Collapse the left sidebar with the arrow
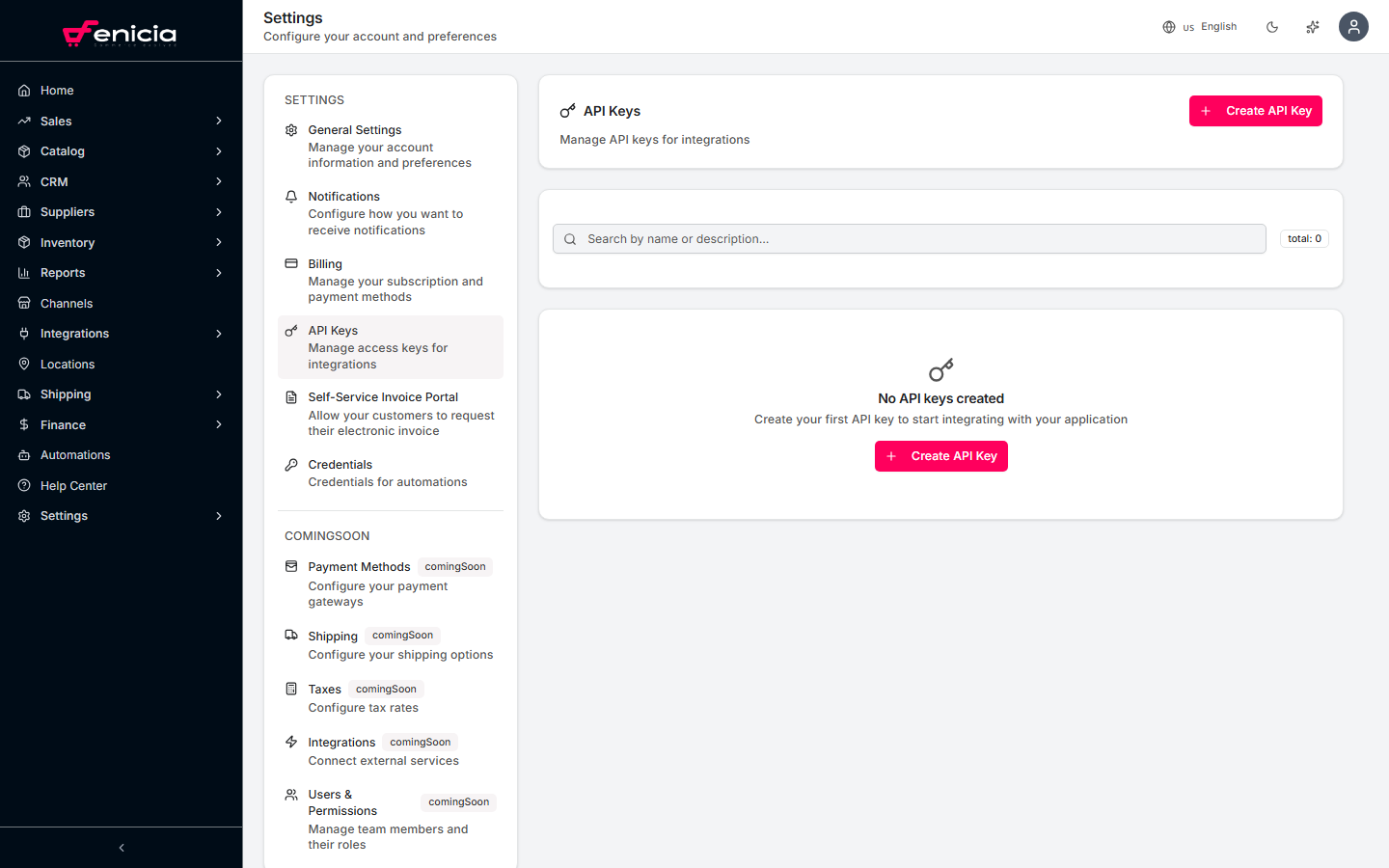This screenshot has width=1389, height=868. coord(121,848)
